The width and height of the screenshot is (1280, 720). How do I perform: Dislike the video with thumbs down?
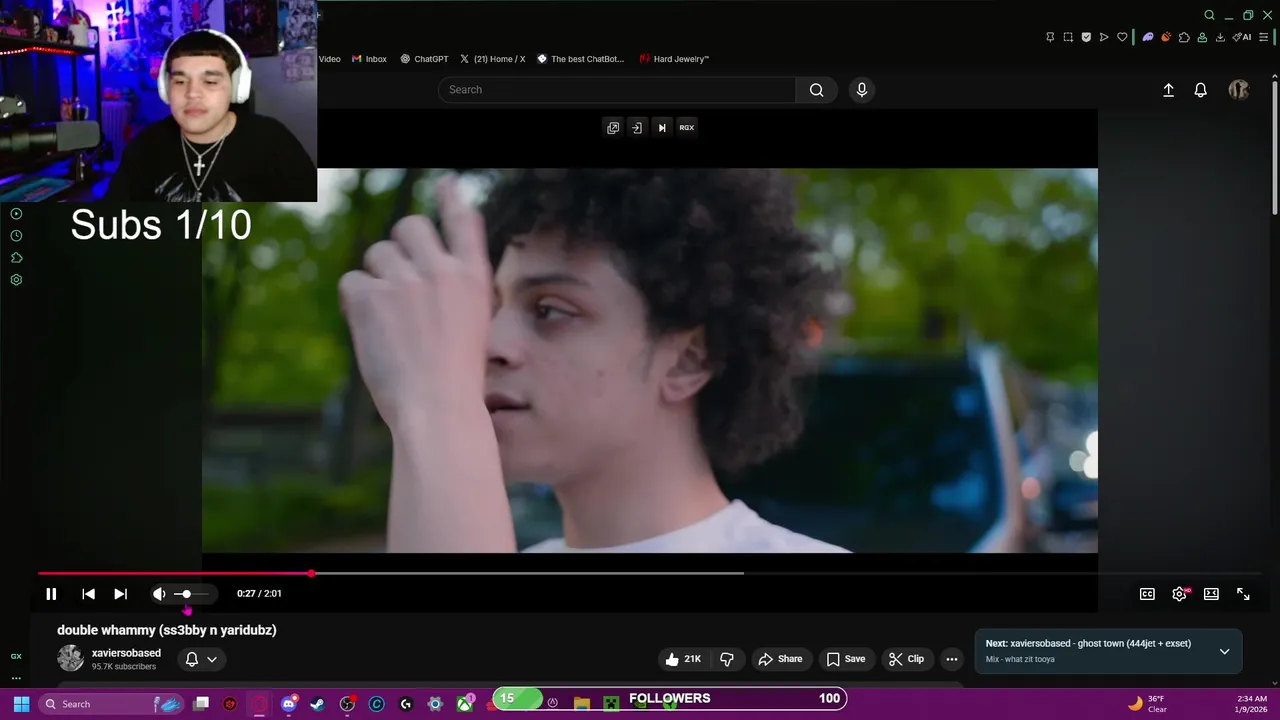pyautogui.click(x=727, y=659)
